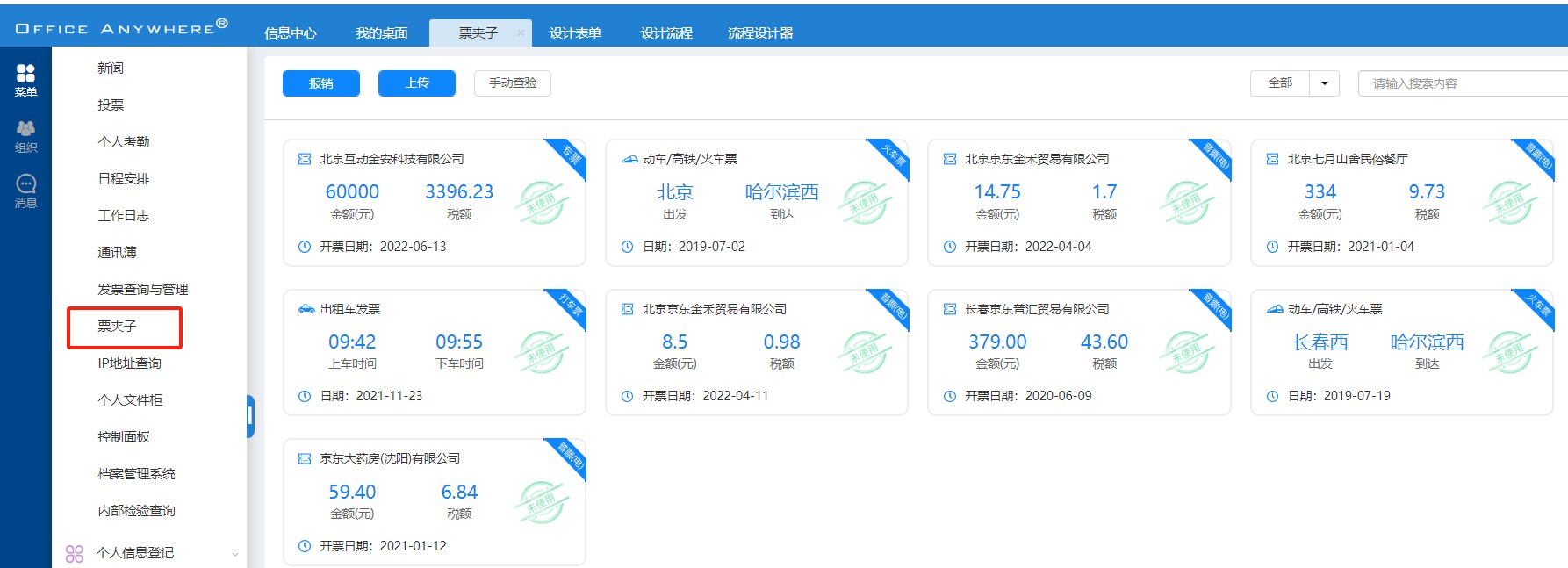The image size is (1568, 568).
Task: Click clock icon next to 日期 2019-07-02
Action: coord(627,247)
